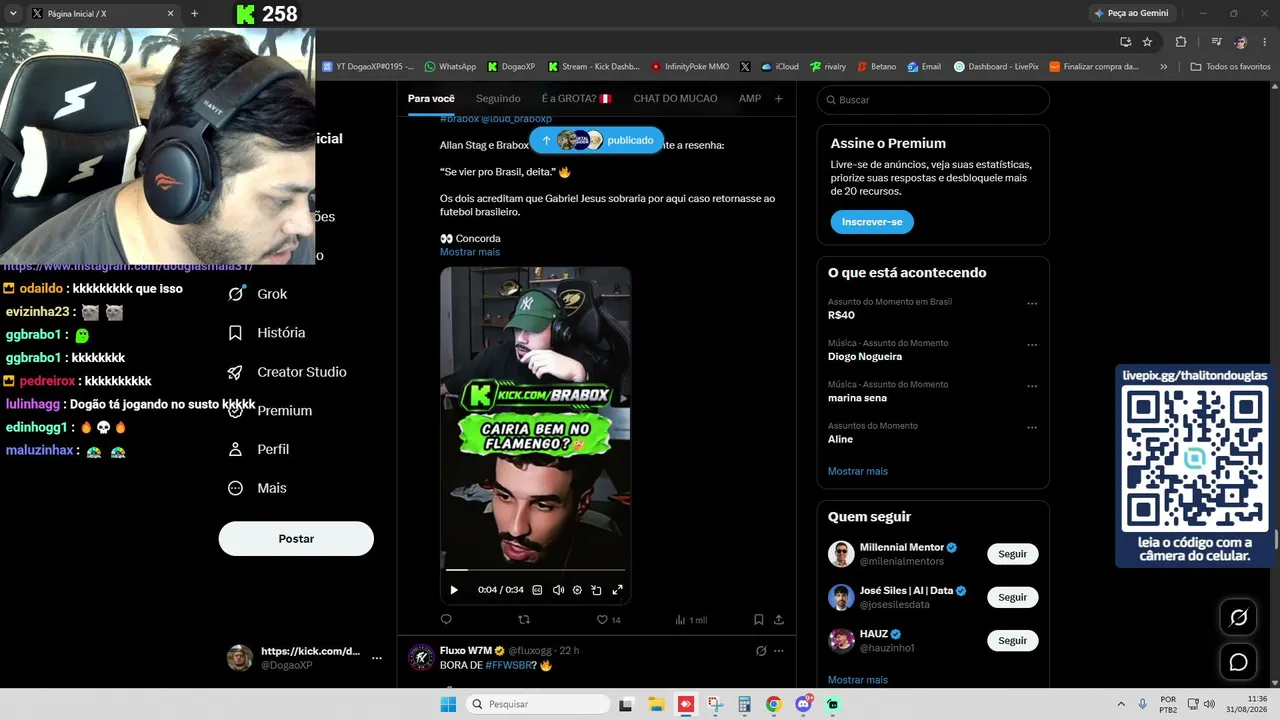Open the Stream - Kick Dashboard bookmark
Image resolution: width=1280 pixels, height=720 pixels.
(x=593, y=67)
